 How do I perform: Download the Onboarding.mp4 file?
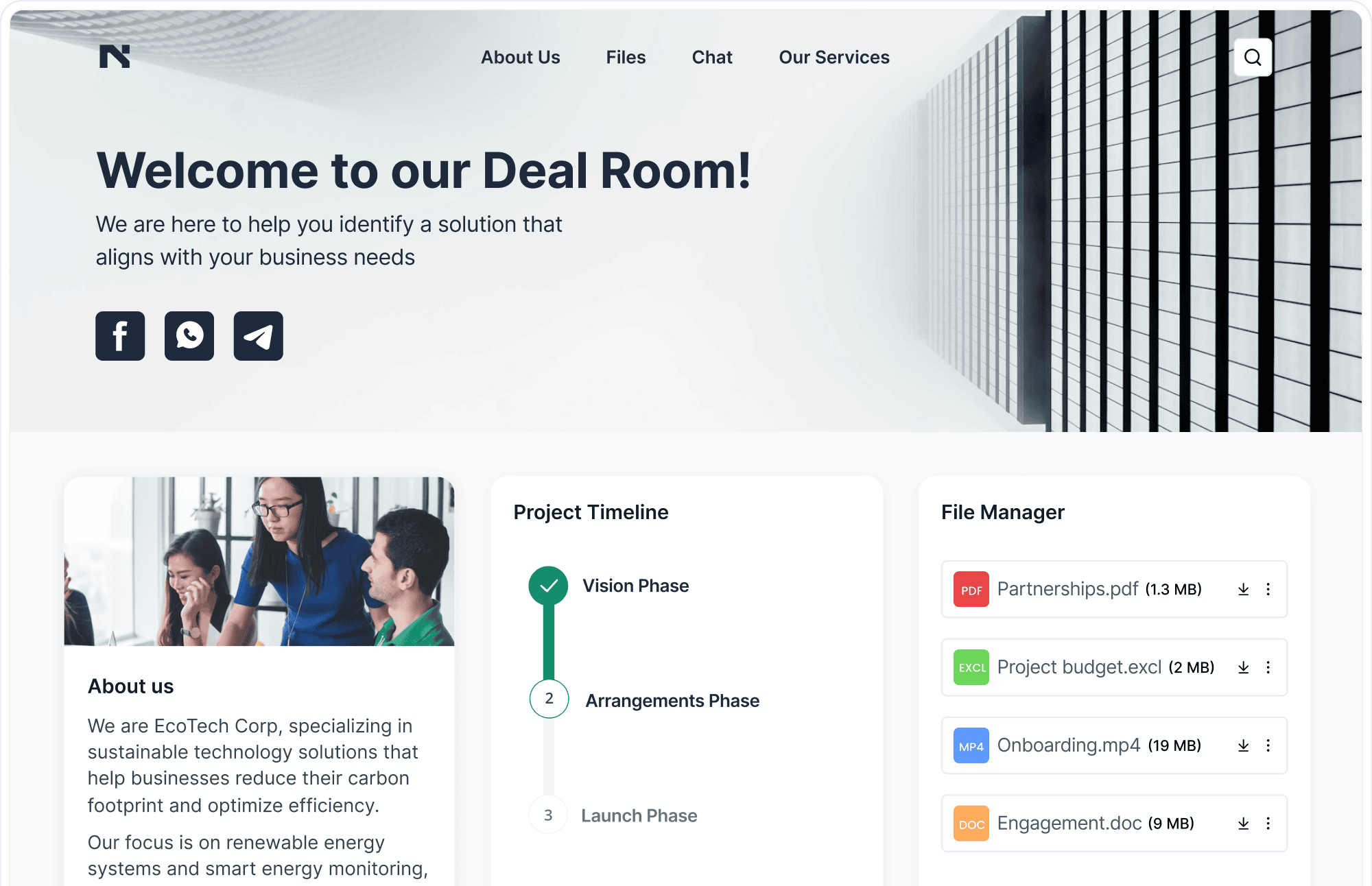(x=1243, y=745)
